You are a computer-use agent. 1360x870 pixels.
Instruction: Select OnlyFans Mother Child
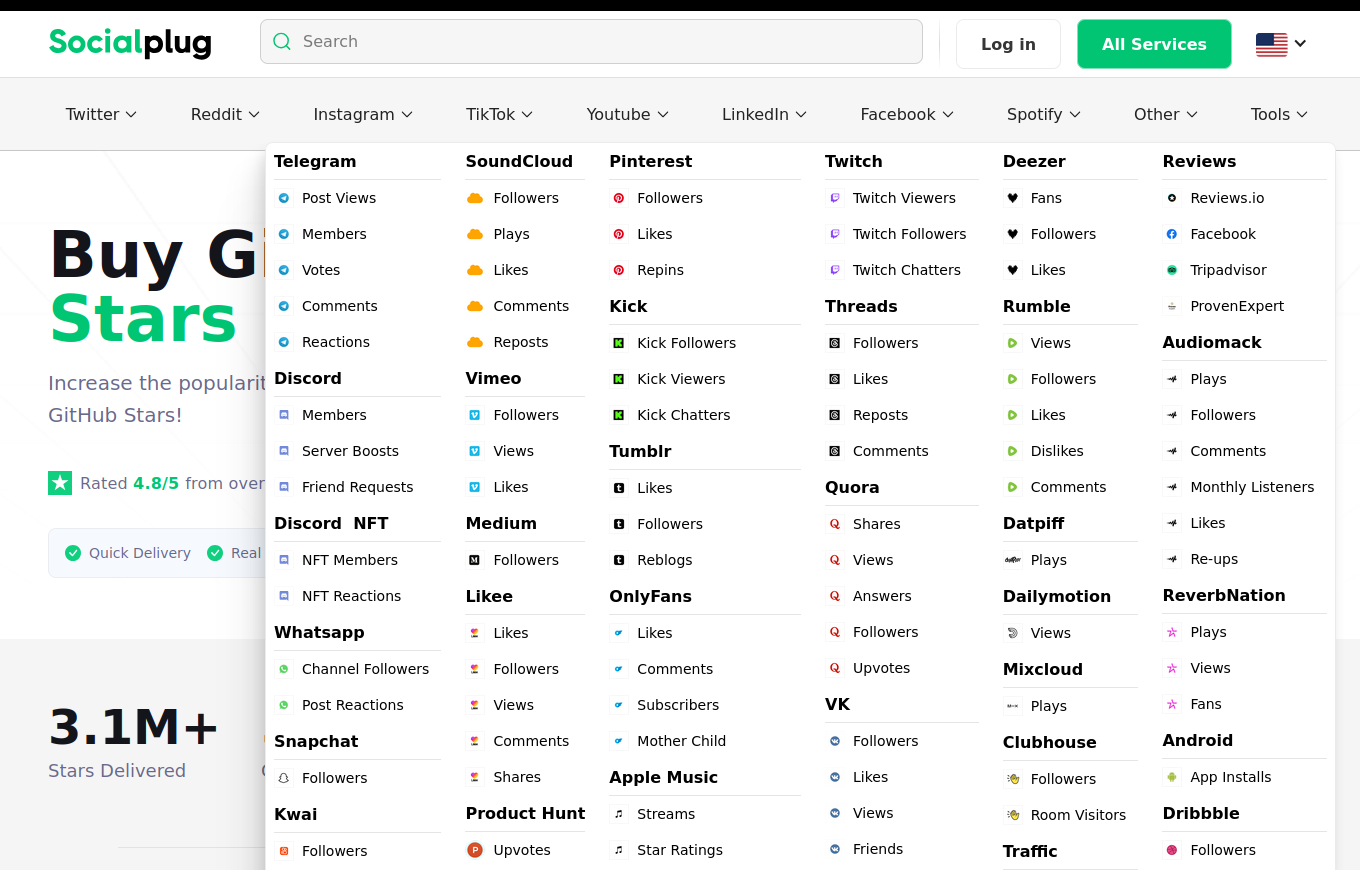[x=681, y=741]
